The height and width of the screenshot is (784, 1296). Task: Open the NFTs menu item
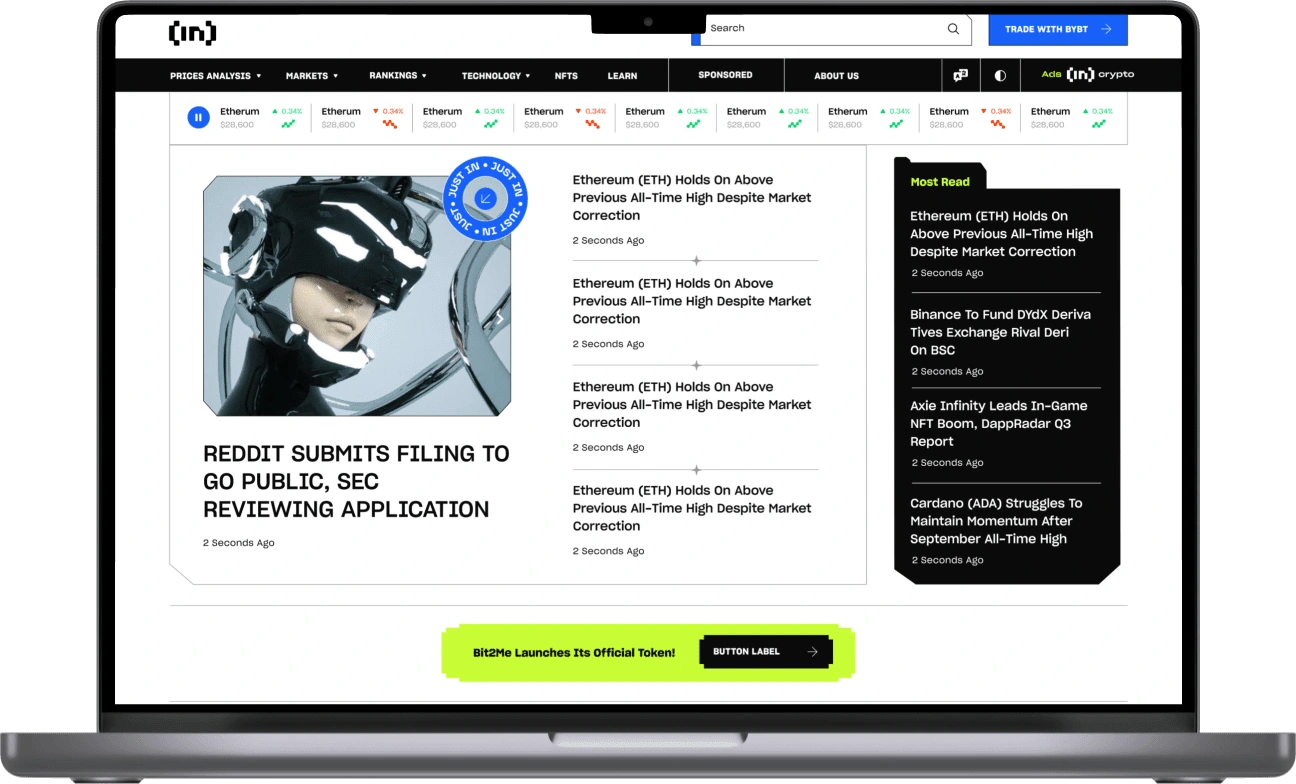point(566,76)
